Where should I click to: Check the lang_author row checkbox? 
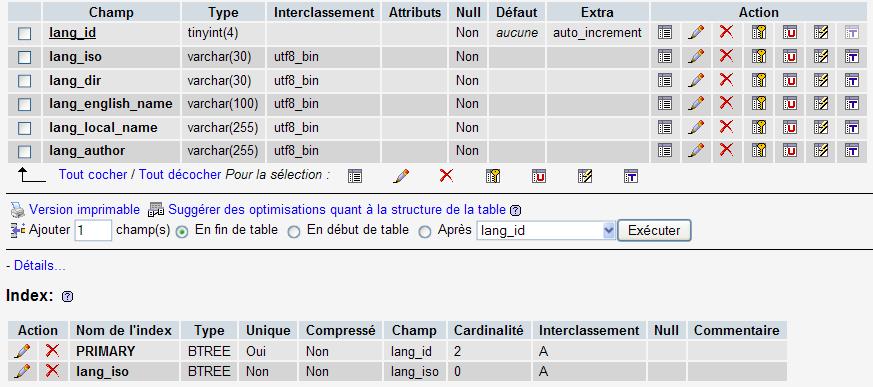(24, 151)
